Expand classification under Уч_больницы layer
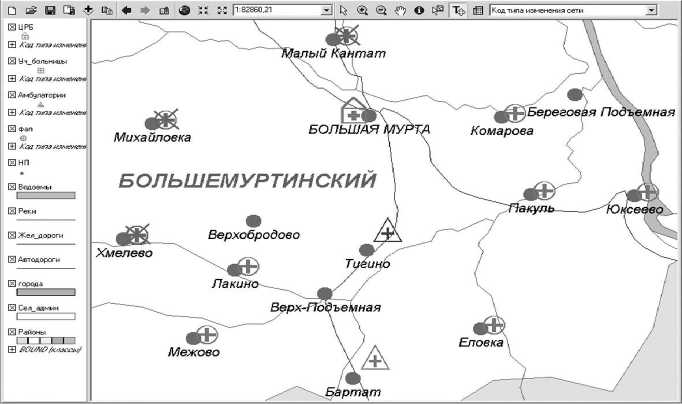Viewport: 682px width, 404px height. [12, 78]
